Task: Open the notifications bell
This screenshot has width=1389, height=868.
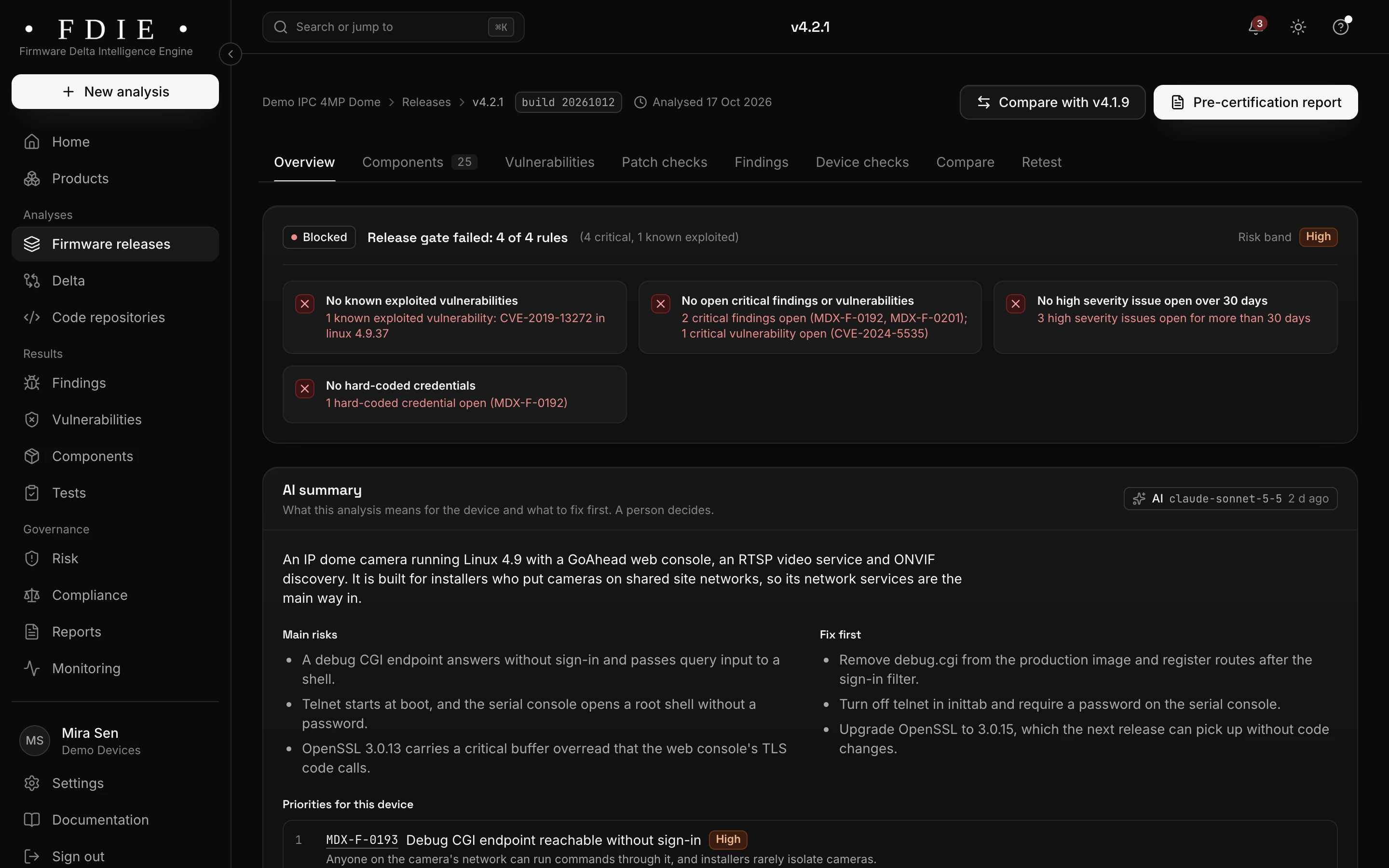Action: [1256, 27]
